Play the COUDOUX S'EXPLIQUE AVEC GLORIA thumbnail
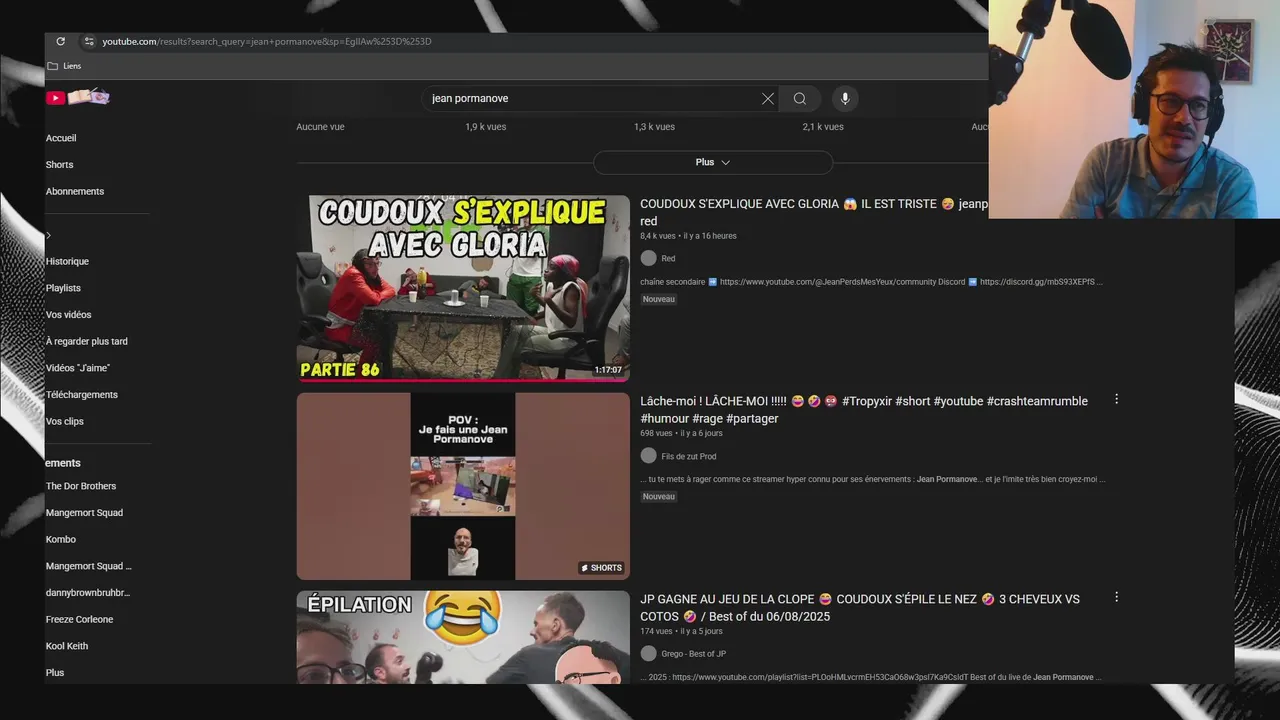Screen dimensions: 1280x720 463,288
